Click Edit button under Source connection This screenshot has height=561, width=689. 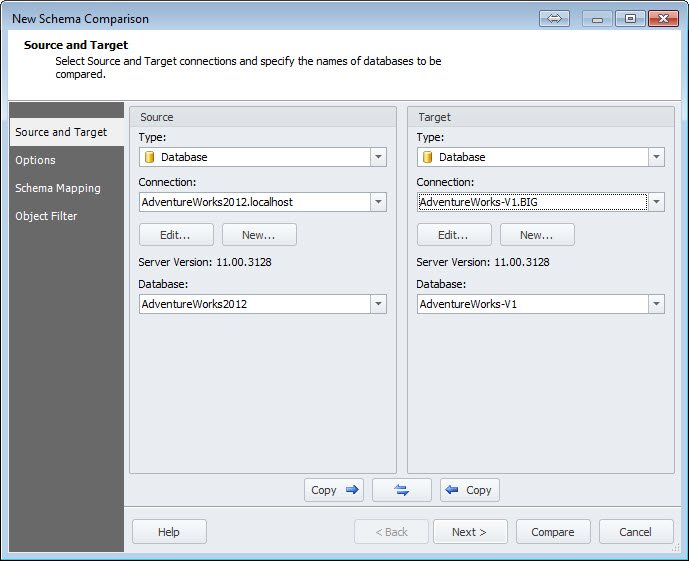(176, 235)
